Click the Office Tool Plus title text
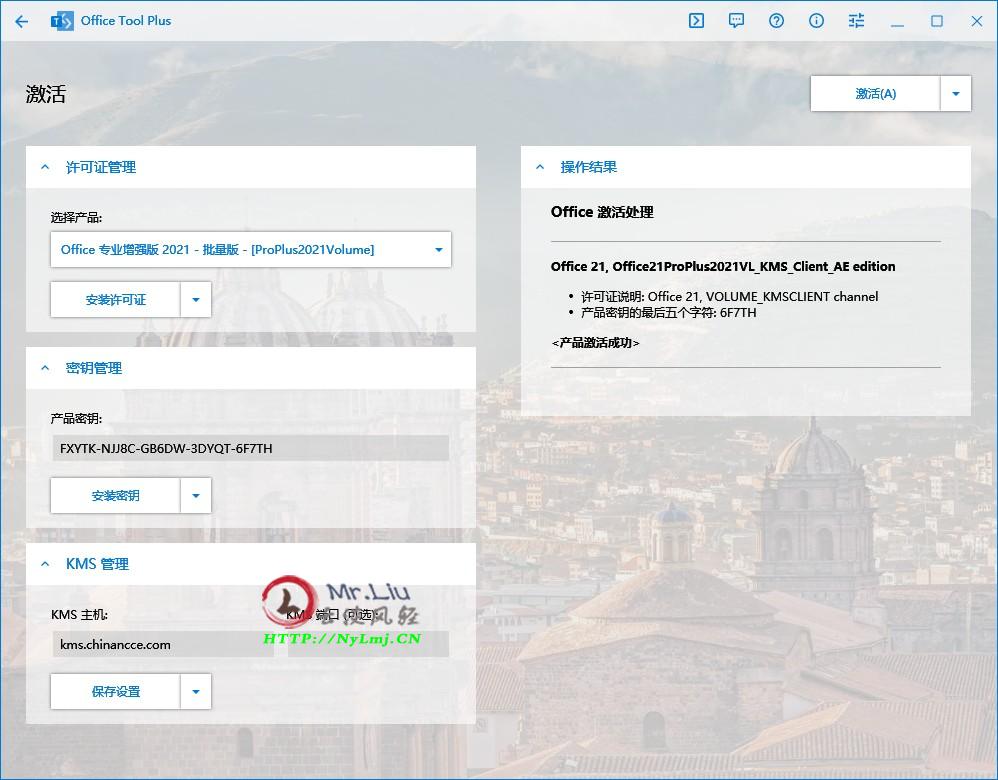 click(x=126, y=20)
